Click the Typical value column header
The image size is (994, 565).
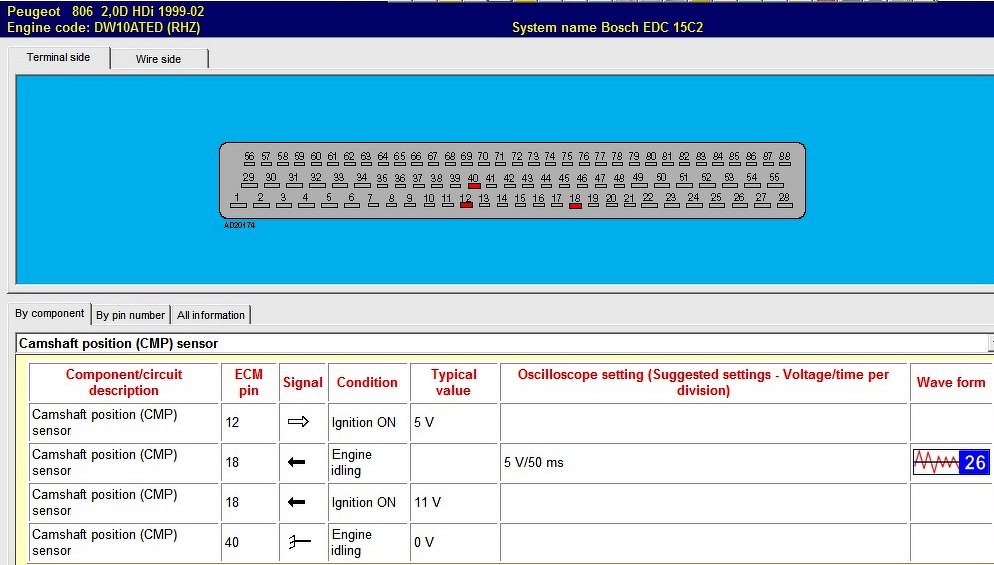453,382
